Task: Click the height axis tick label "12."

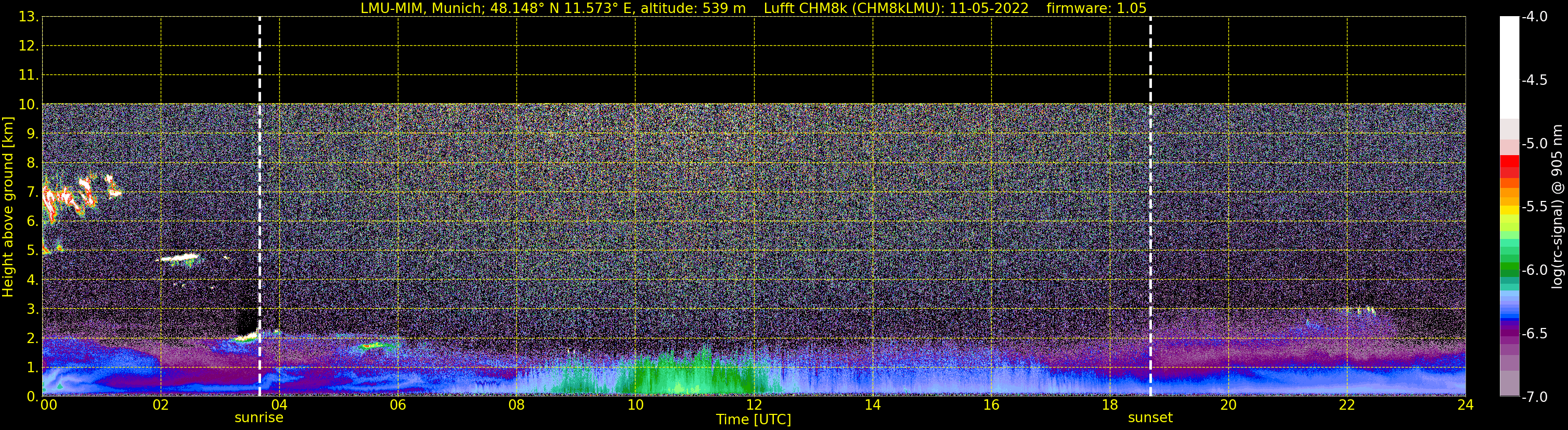Action: pos(29,46)
